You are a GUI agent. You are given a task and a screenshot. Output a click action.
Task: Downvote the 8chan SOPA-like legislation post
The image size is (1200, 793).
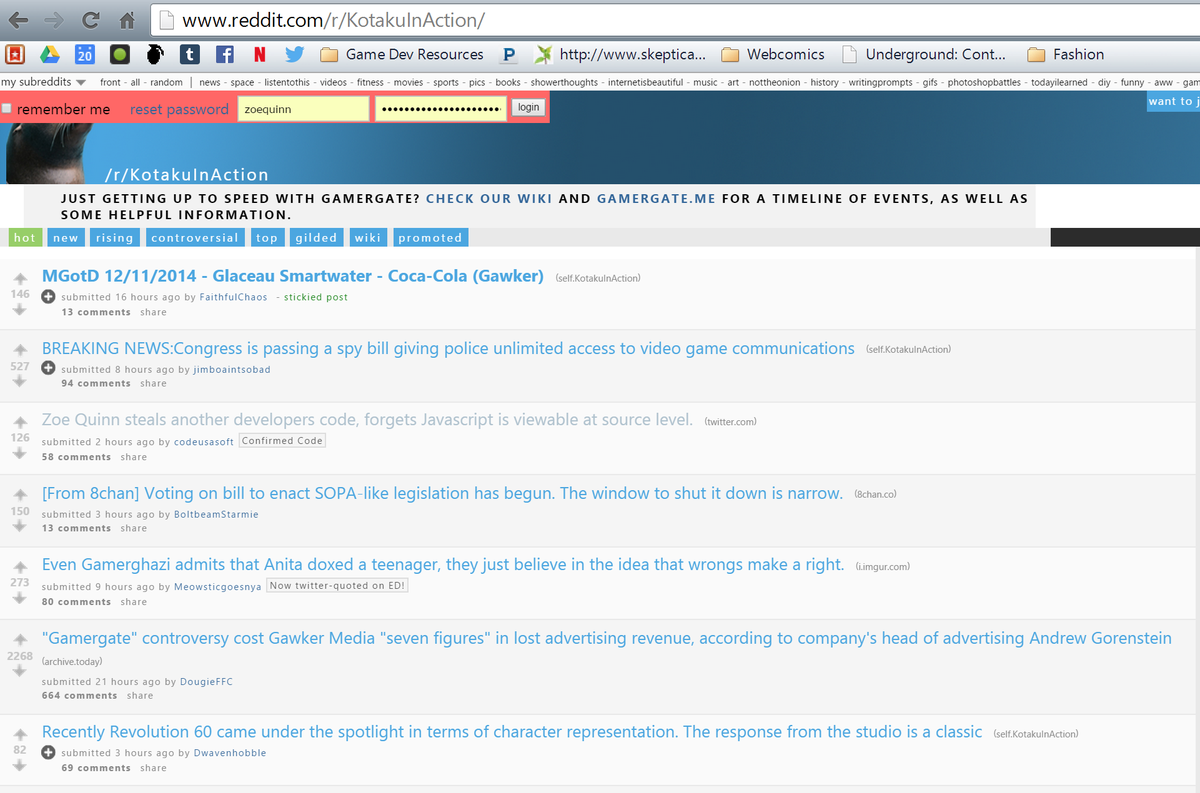click(19, 526)
